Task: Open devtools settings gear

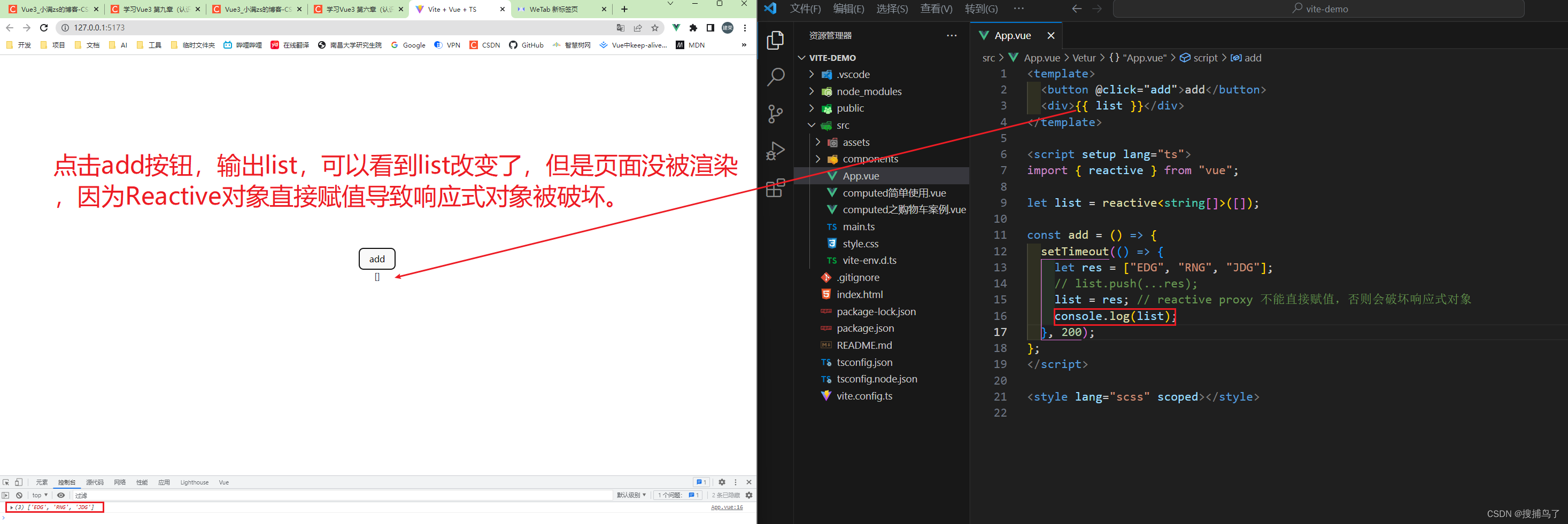Action: point(722,482)
